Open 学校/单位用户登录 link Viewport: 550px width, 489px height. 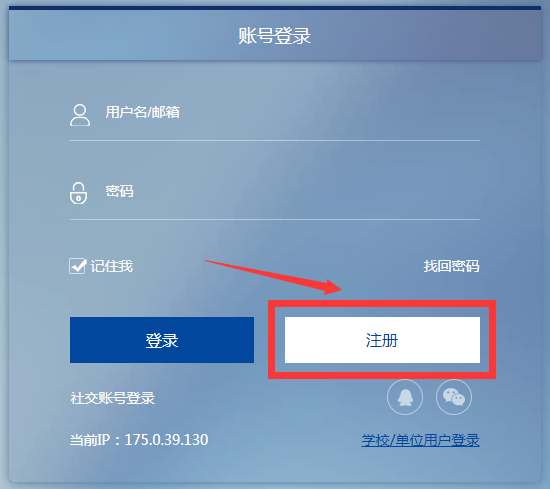click(420, 440)
